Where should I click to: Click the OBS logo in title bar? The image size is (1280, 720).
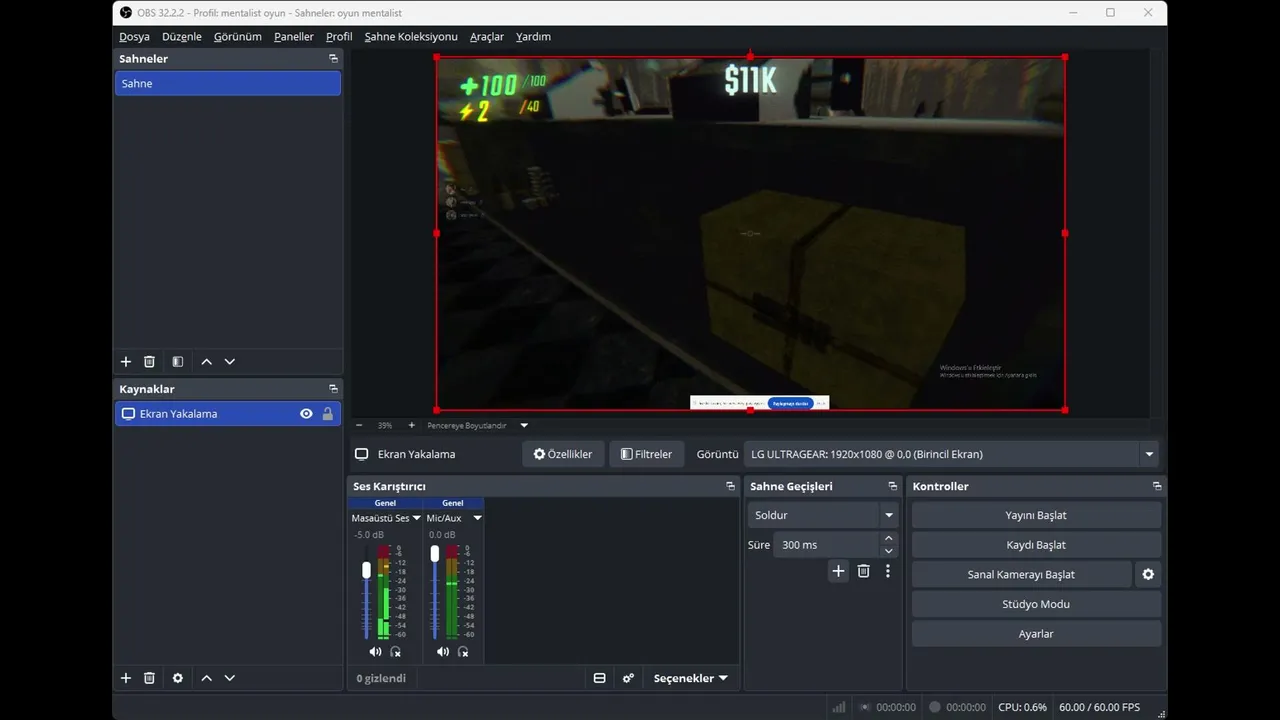click(x=126, y=12)
